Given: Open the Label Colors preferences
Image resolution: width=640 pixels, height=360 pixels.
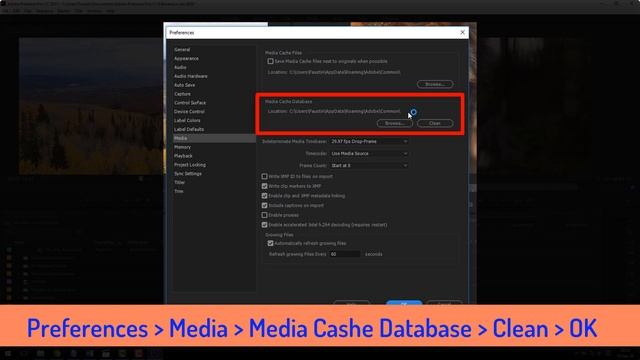Looking at the screenshot, I should click(187, 120).
